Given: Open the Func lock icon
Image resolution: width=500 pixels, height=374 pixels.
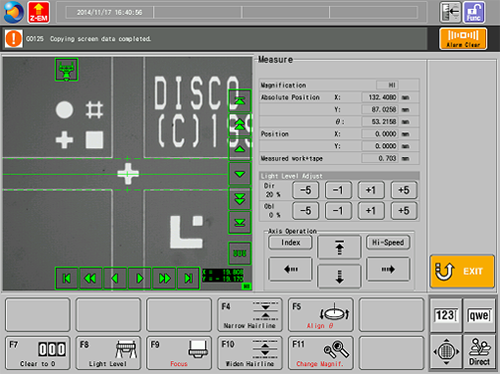Looking at the screenshot, I should (474, 12).
